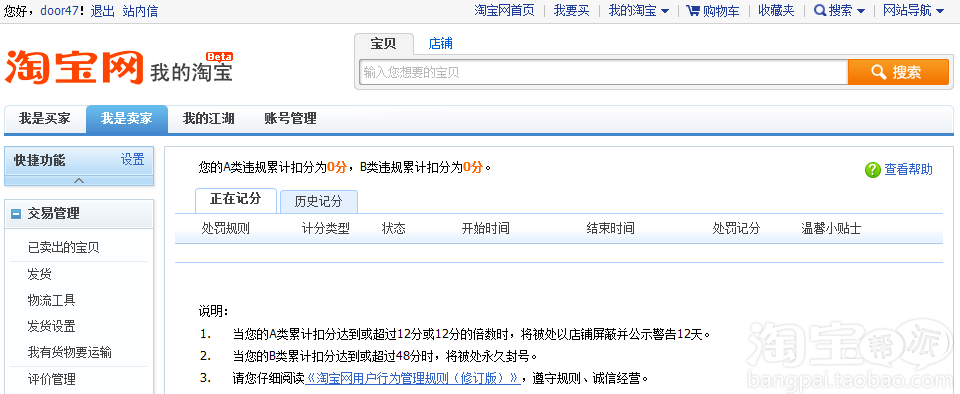This screenshot has height=394, width=960.
Task: Click the orange 搜索 button
Action: click(x=898, y=72)
